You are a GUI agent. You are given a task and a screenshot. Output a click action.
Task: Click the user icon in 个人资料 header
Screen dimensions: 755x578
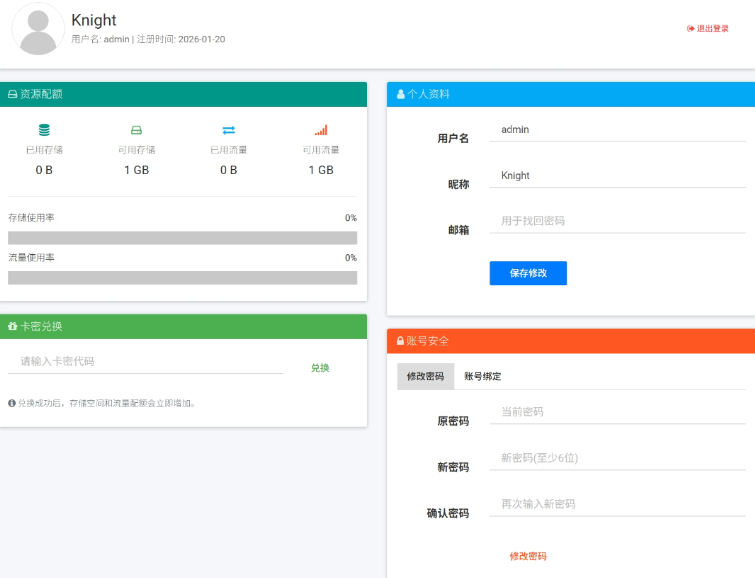pyautogui.click(x=401, y=94)
